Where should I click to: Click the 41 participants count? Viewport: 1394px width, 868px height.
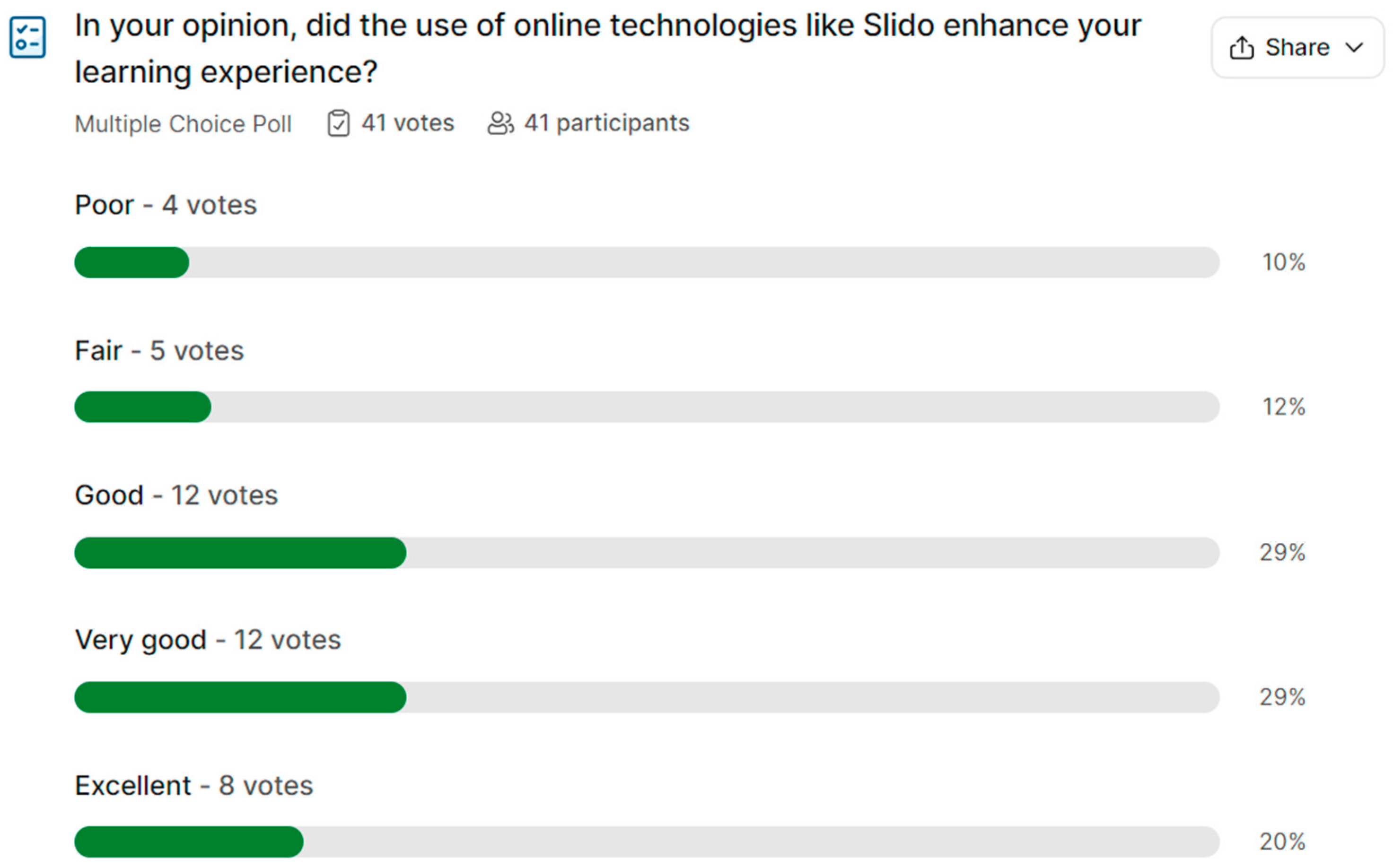pyautogui.click(x=606, y=123)
